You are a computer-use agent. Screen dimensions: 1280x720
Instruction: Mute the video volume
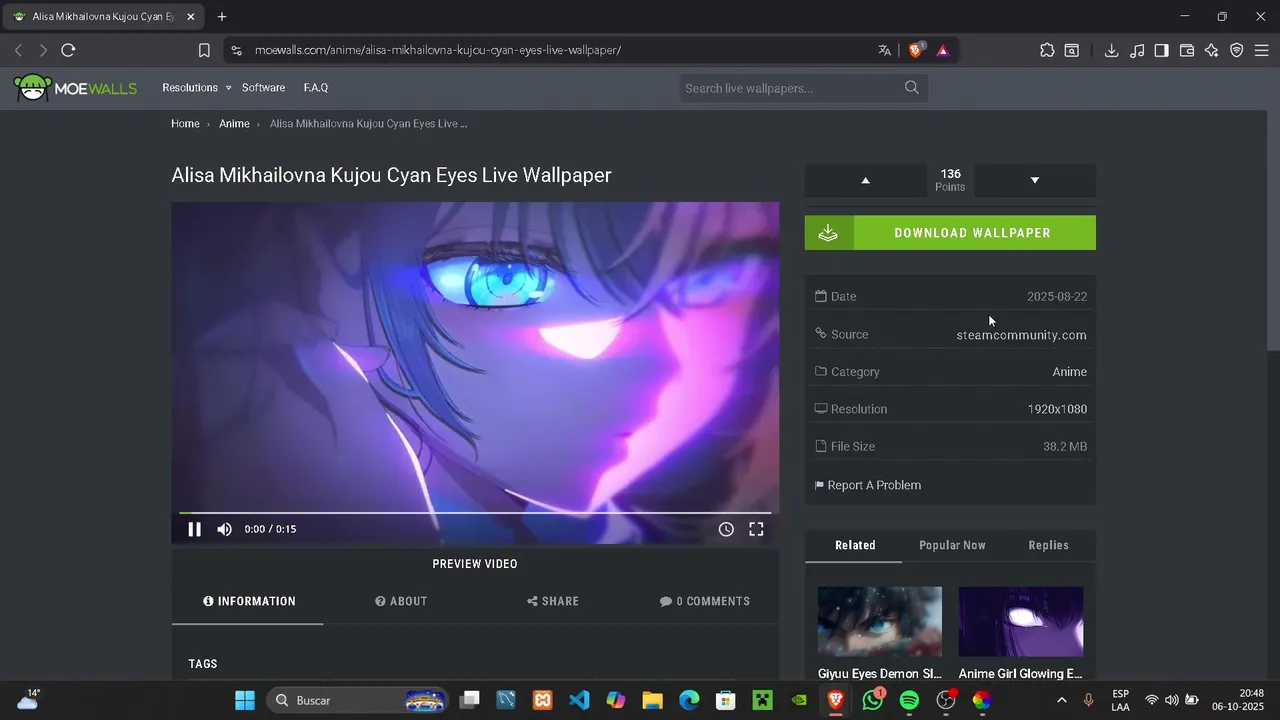tap(225, 529)
